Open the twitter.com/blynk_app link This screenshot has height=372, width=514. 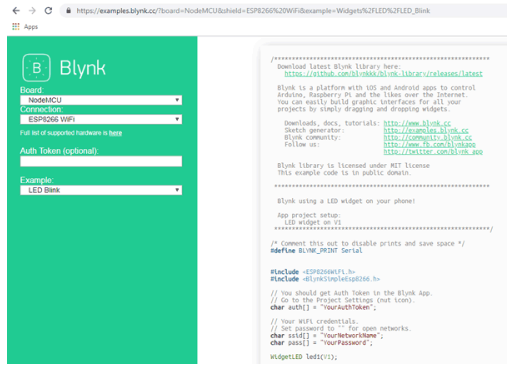click(433, 152)
